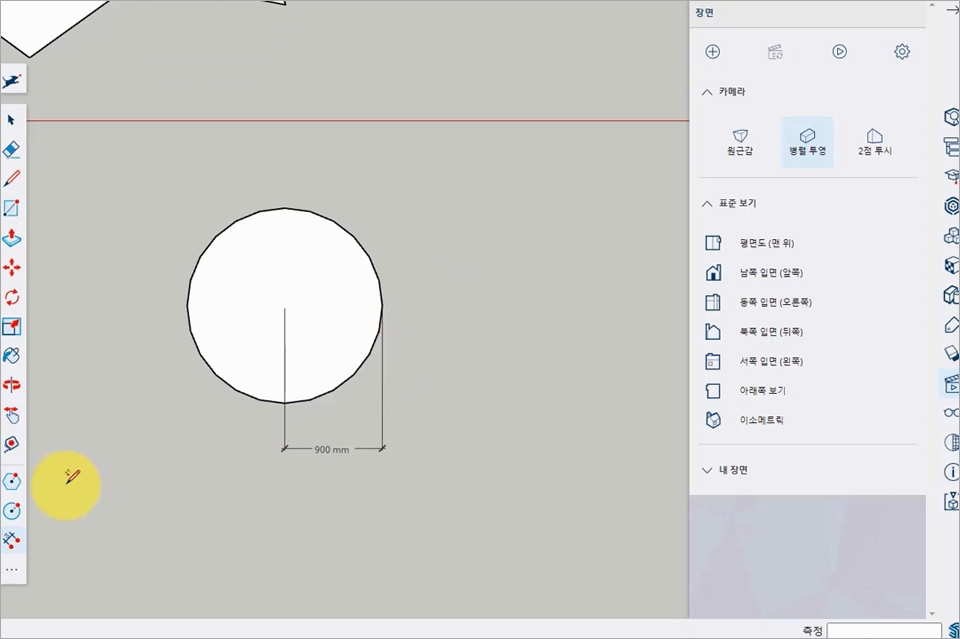The width and height of the screenshot is (960, 639).
Task: Collapse the scenes panel with top arrow
Action: tap(953, 10)
